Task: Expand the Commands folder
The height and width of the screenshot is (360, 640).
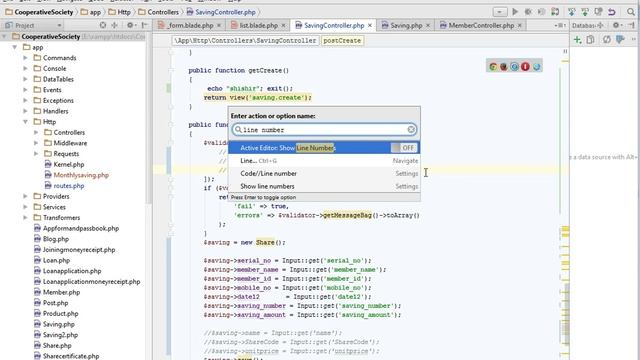Action: (26, 58)
